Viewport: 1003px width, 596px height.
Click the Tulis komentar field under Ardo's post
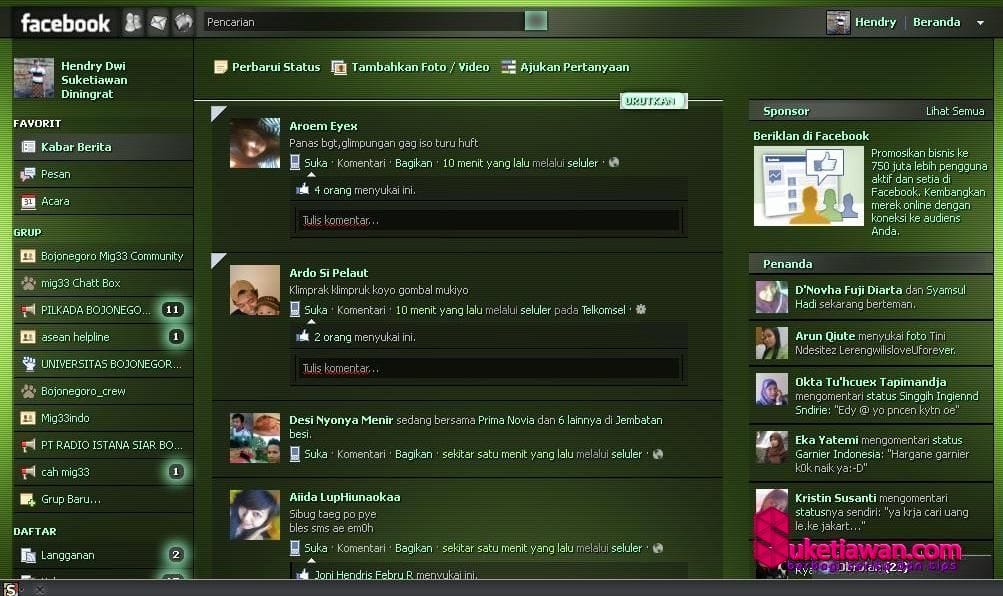pyautogui.click(x=488, y=368)
